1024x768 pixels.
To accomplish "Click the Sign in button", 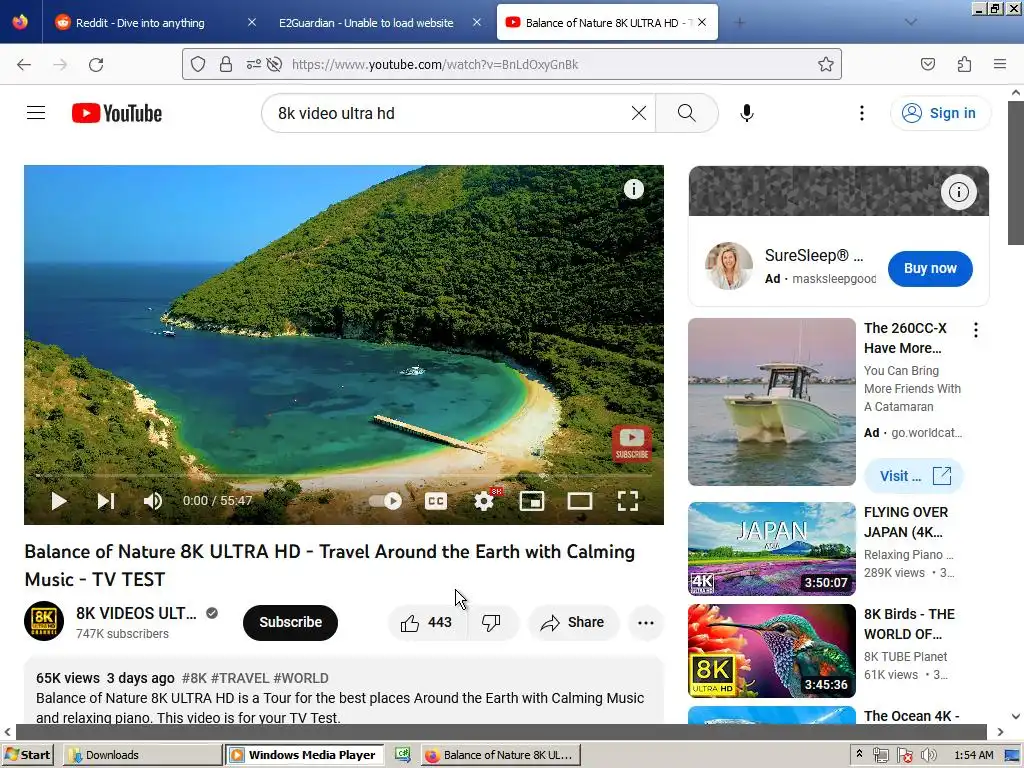I will tap(940, 113).
